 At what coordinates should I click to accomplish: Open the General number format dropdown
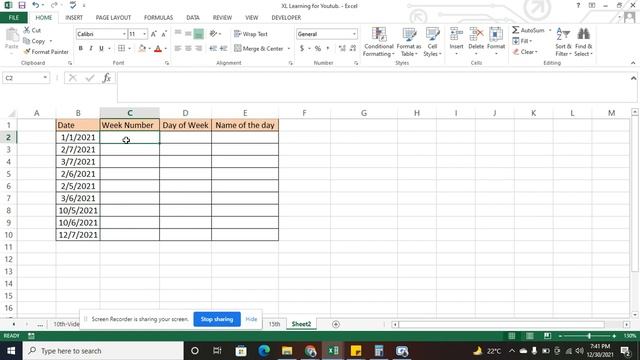[x=354, y=34]
